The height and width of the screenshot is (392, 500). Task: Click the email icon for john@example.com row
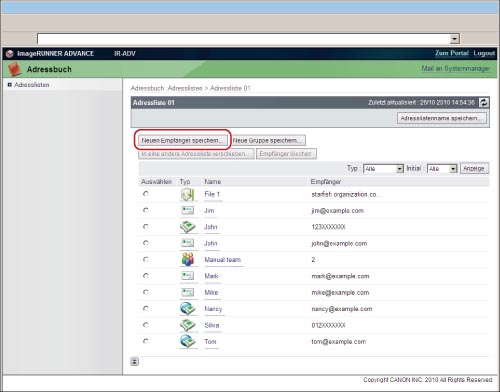[x=187, y=243]
